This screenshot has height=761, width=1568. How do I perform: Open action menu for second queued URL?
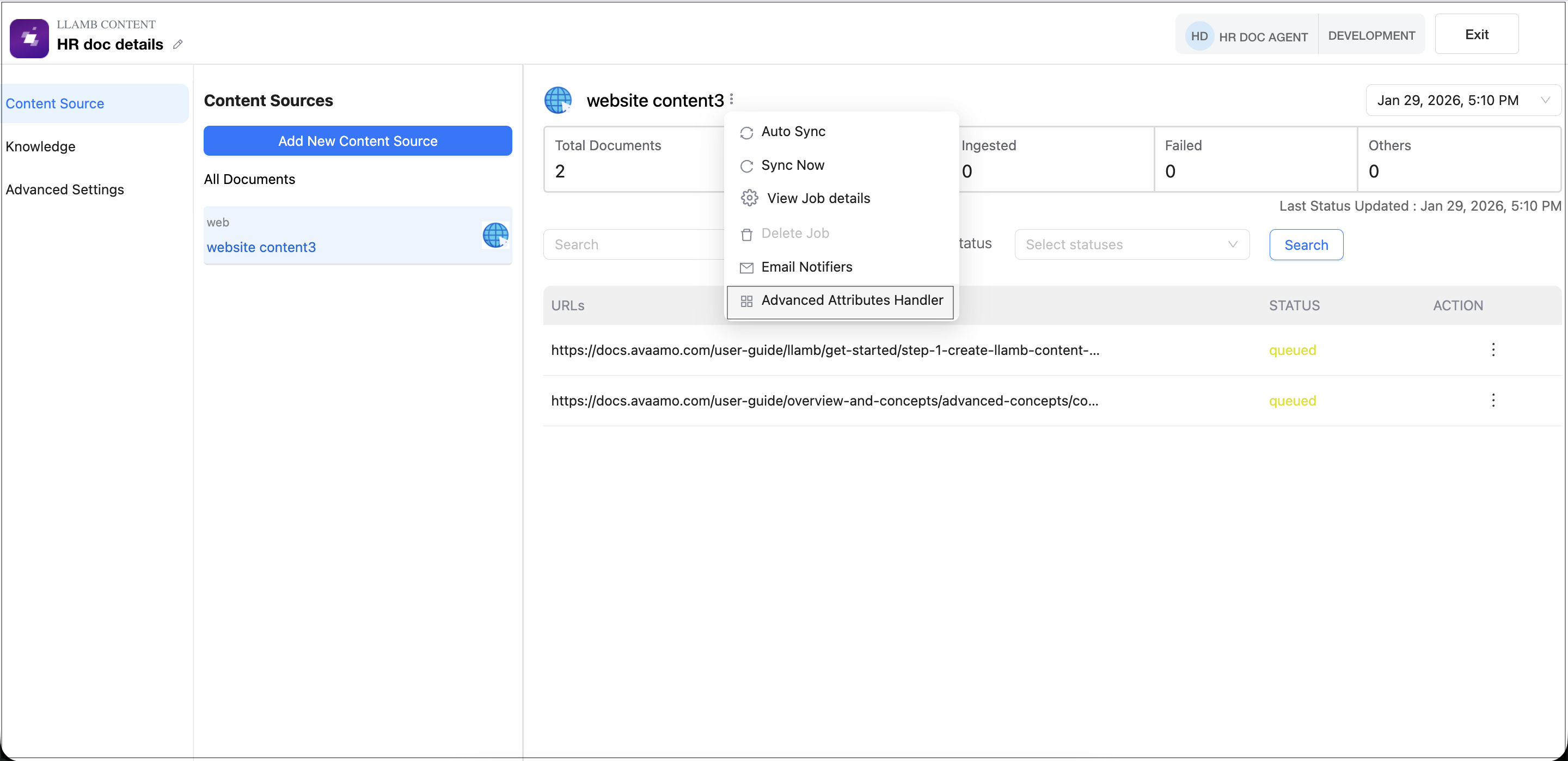pos(1492,400)
